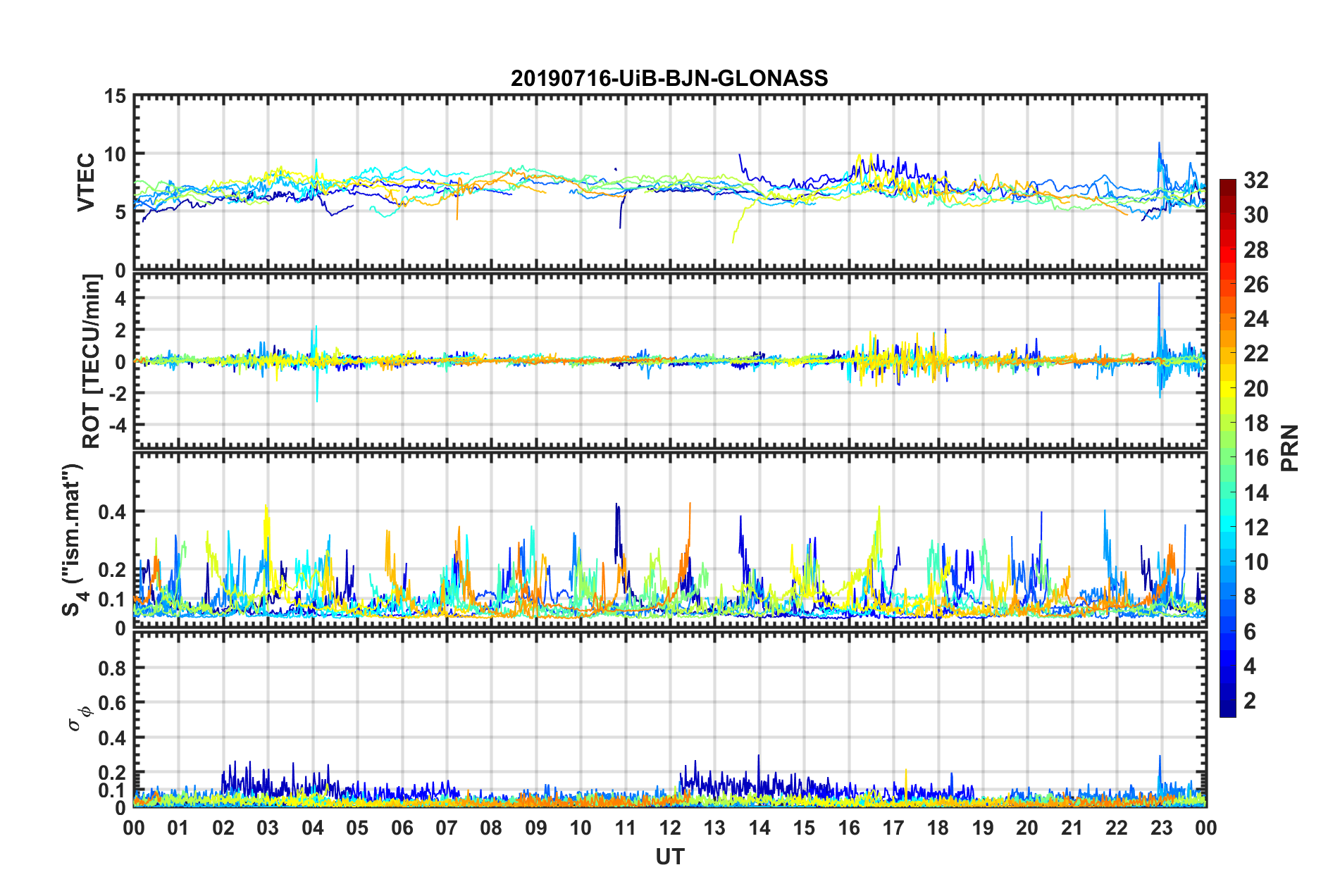The width and height of the screenshot is (1340, 896).
Task: Click colorbar tick label 26
Action: pos(1255,285)
